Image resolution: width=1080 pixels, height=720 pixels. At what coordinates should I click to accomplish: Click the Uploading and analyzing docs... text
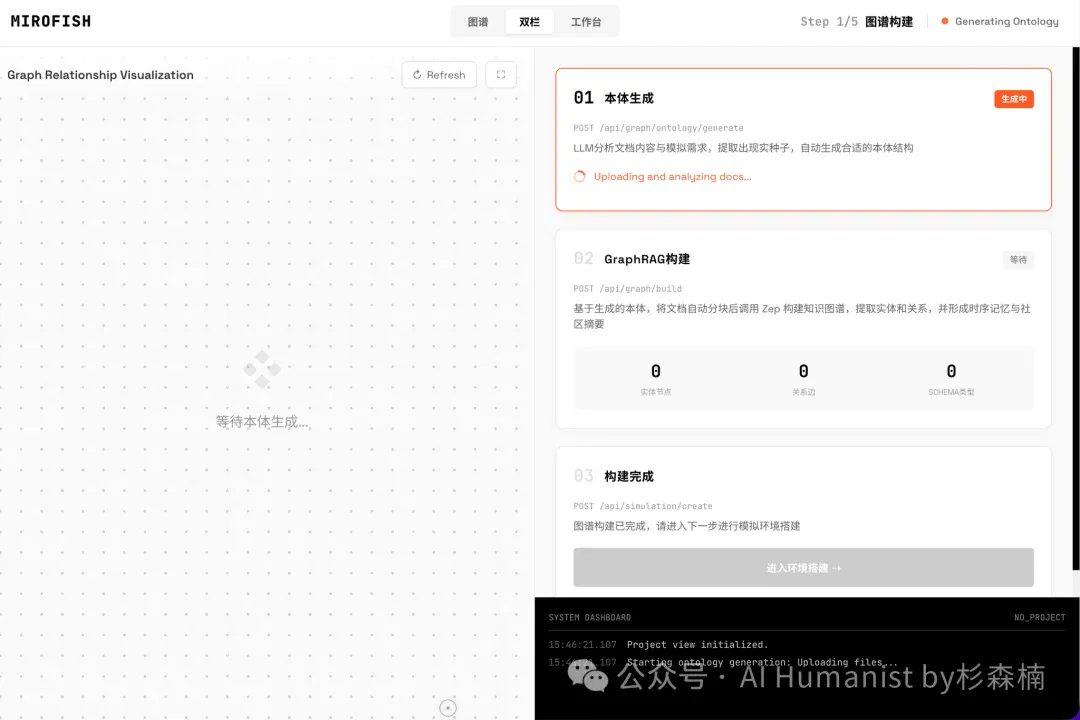click(672, 176)
